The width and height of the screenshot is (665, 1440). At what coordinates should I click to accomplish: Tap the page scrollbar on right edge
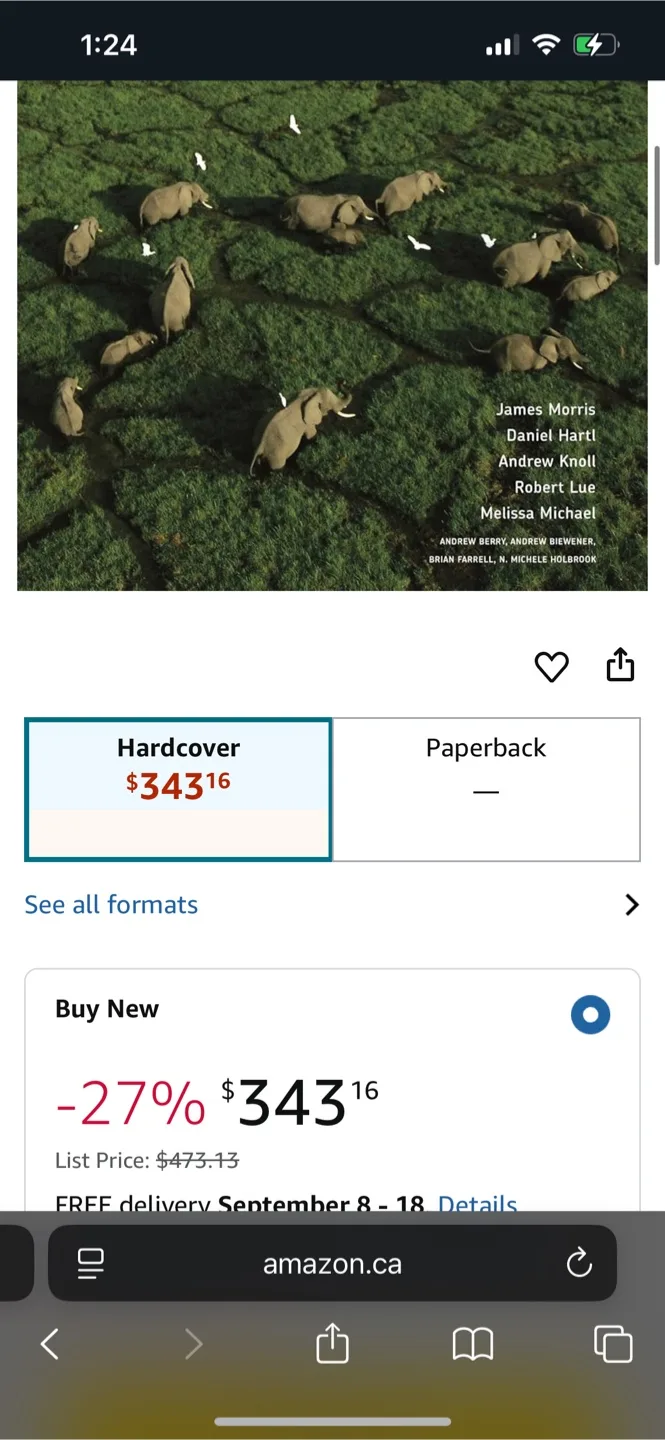click(x=657, y=205)
